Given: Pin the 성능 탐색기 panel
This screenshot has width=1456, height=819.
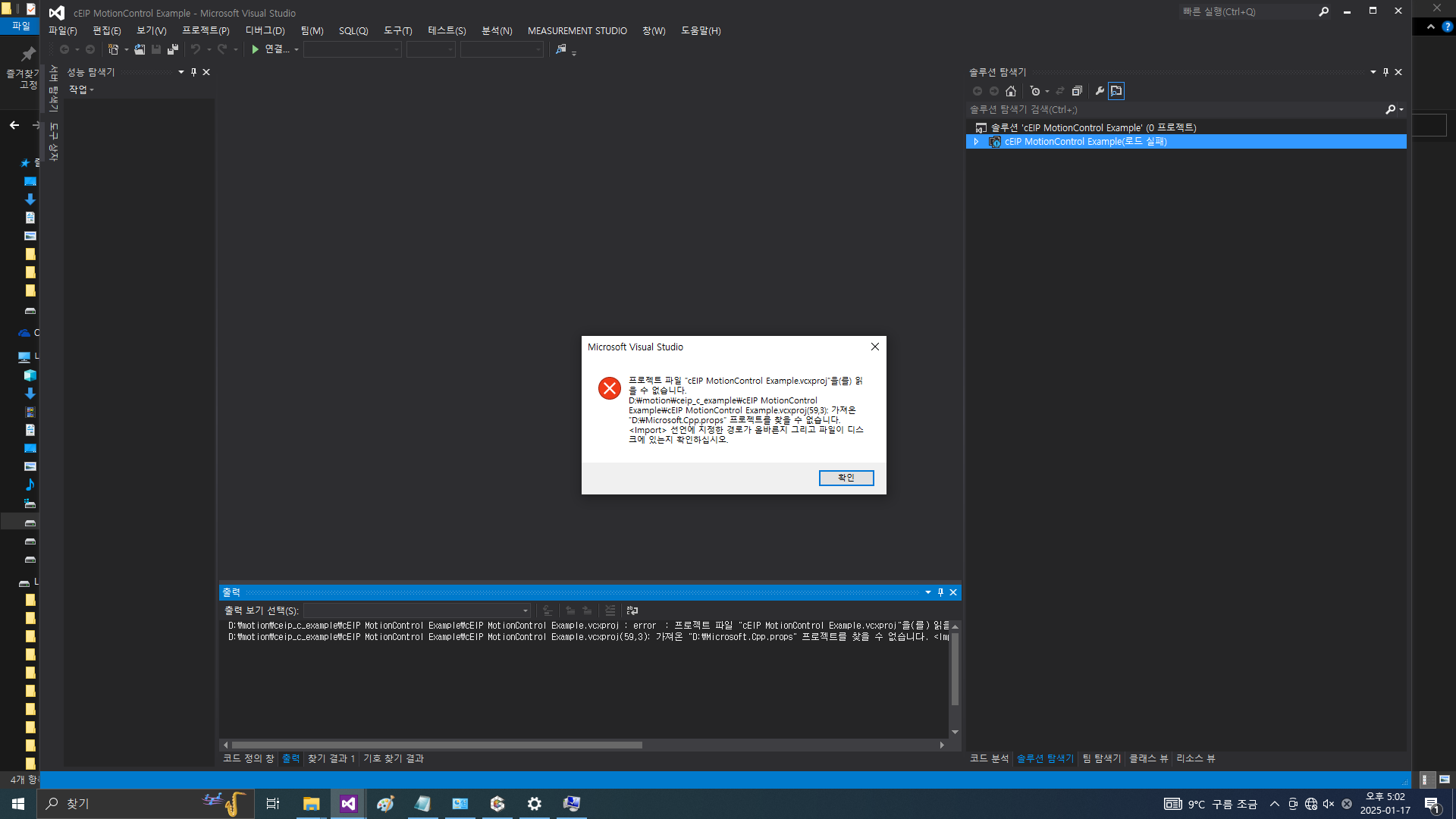Looking at the screenshot, I should pyautogui.click(x=193, y=72).
